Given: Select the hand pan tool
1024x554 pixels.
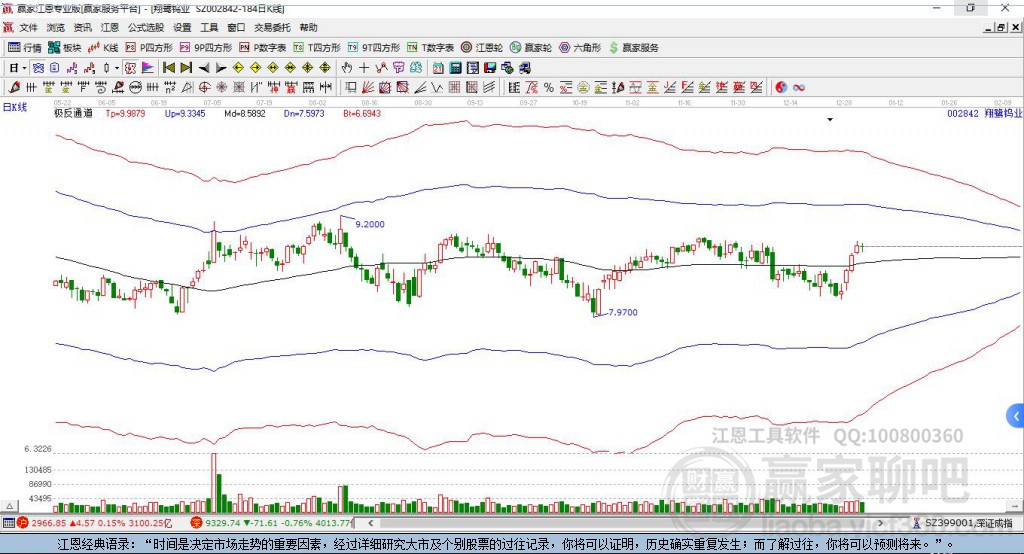Looking at the screenshot, I should tap(347, 68).
